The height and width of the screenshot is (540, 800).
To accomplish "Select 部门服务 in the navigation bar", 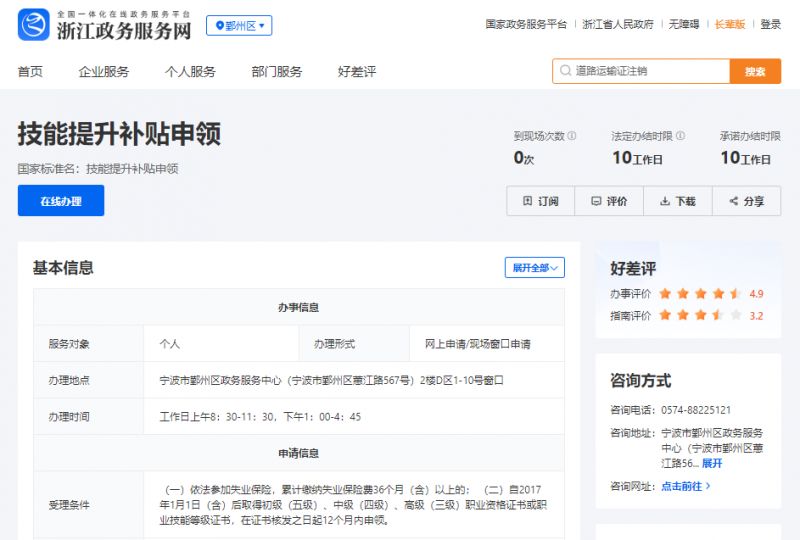I will tap(277, 72).
